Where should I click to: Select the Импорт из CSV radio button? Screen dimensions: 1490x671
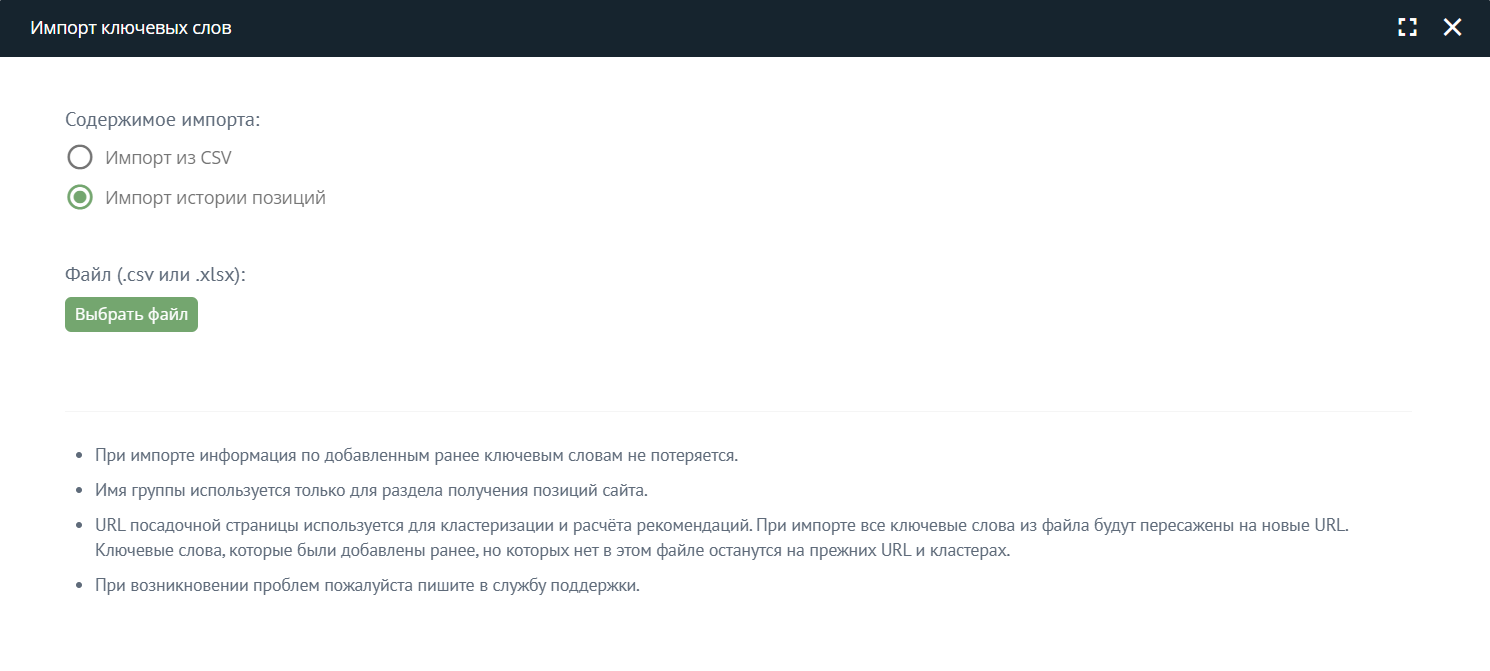pyautogui.click(x=80, y=158)
